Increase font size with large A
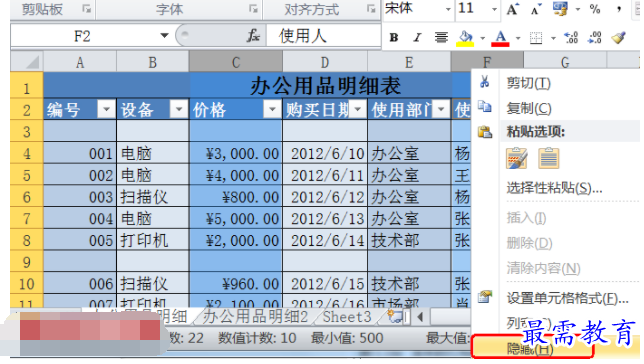Viewport: 644px width, 364px height. click(x=512, y=9)
